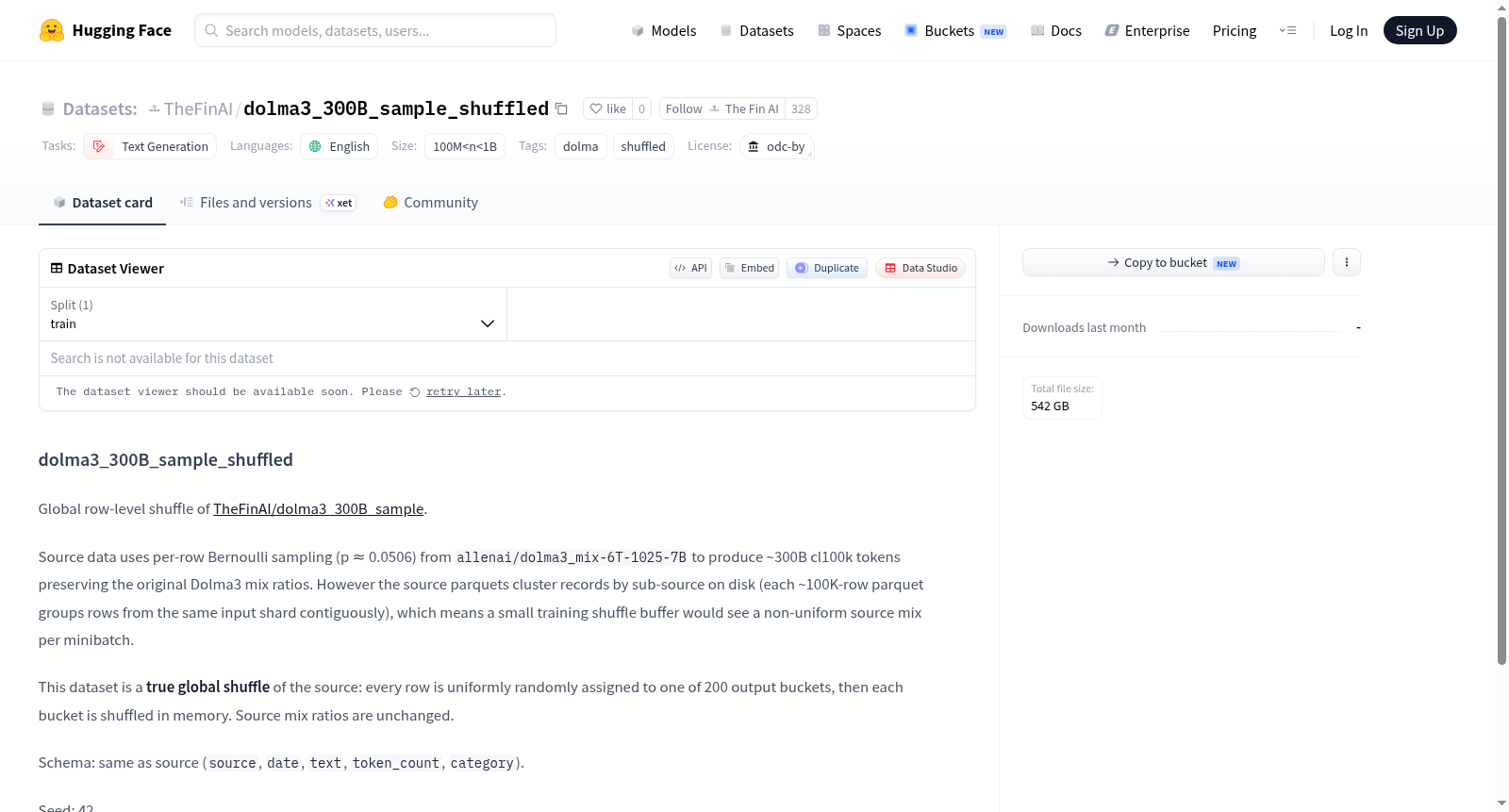This screenshot has width=1509, height=812.
Task: Click the like count 0
Action: coord(641,108)
